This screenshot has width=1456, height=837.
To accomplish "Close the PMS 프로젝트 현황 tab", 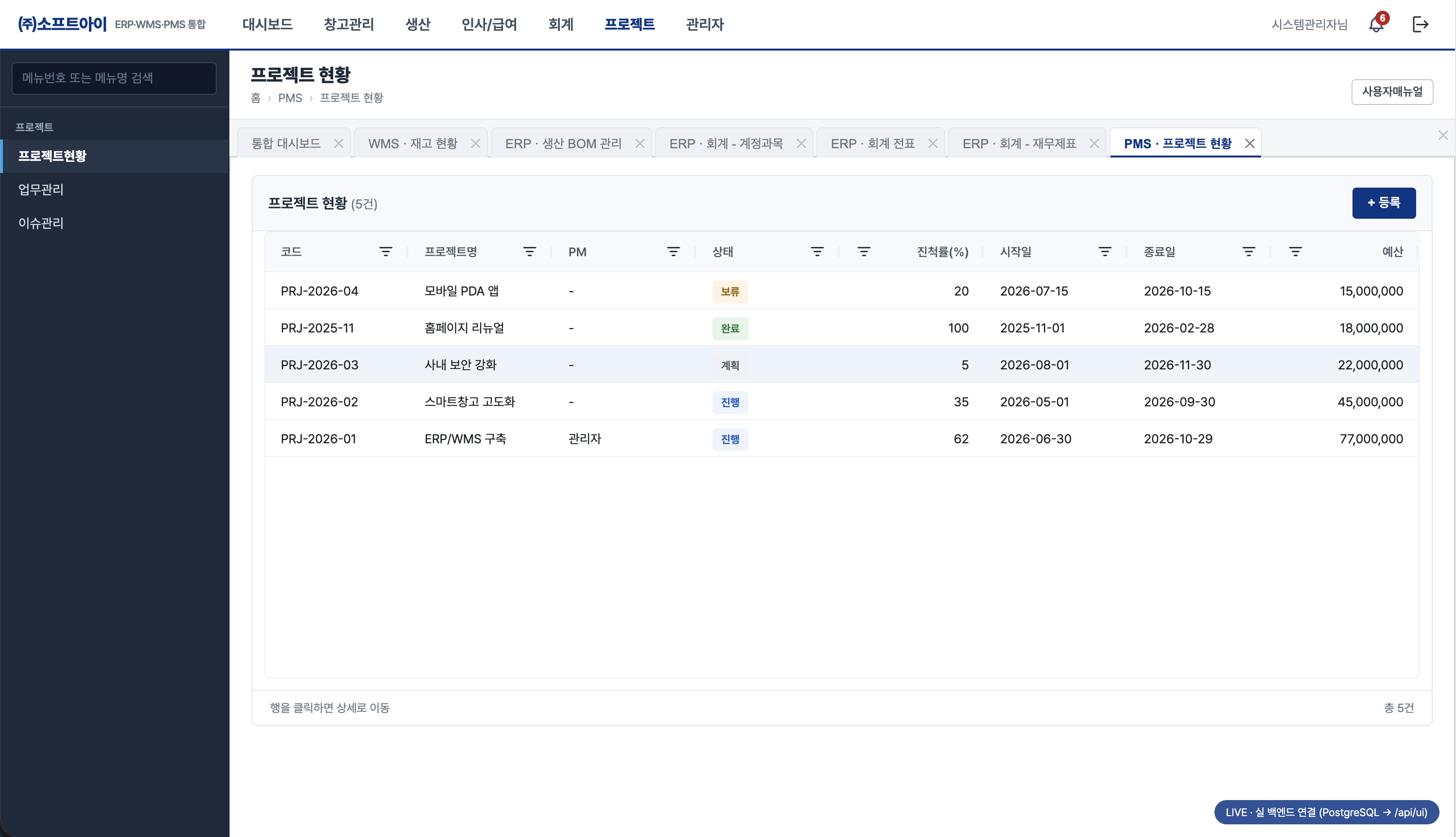I will [x=1249, y=144].
